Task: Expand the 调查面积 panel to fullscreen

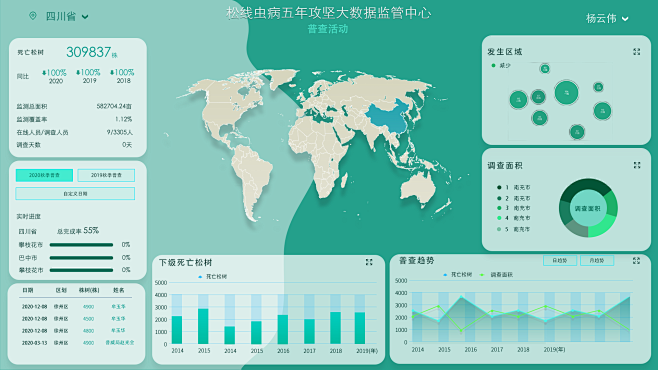Action: (x=637, y=165)
